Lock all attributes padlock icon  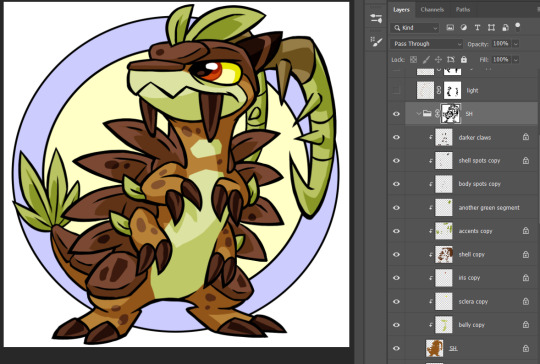(x=464, y=60)
